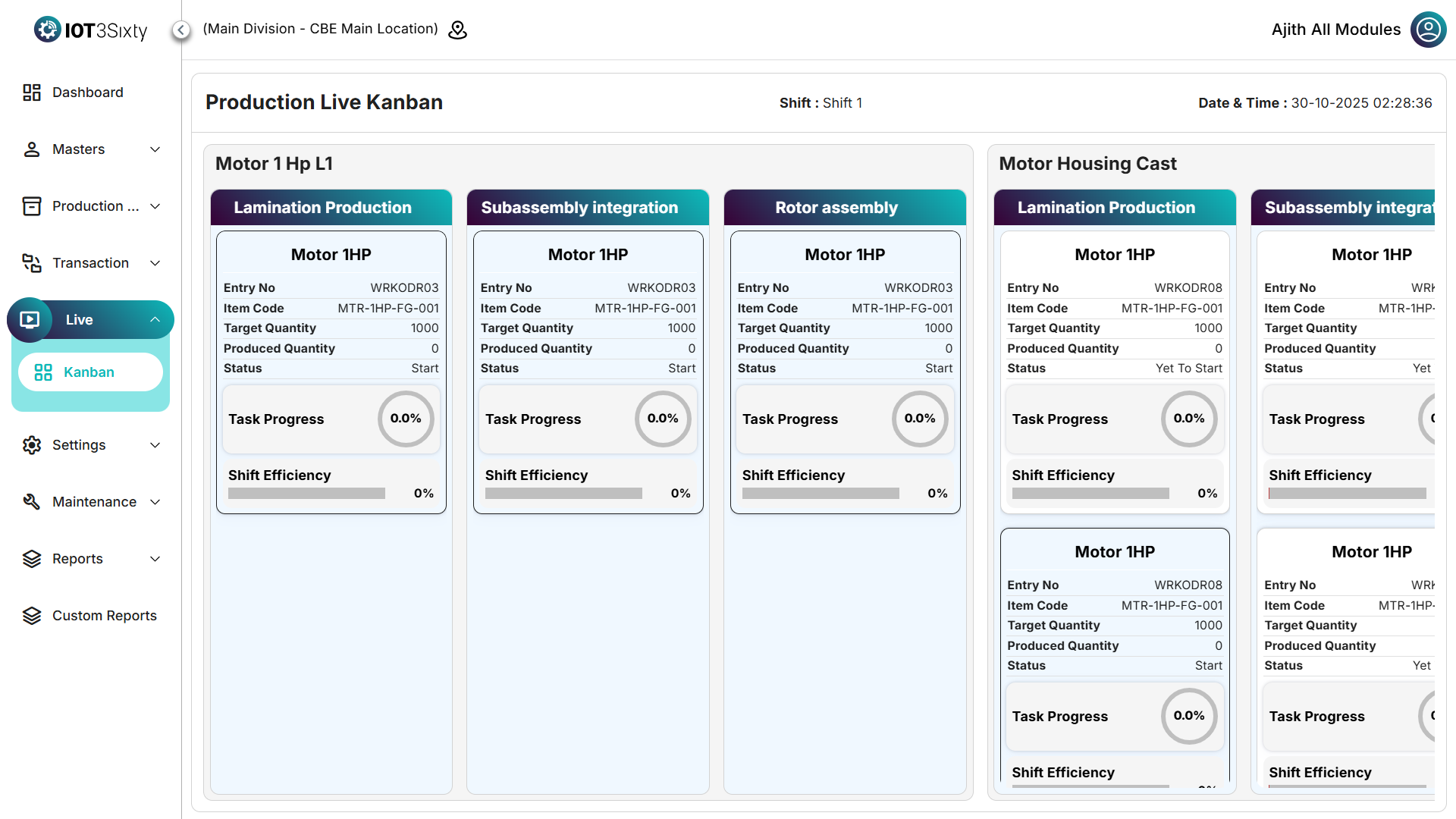Click the Custom Reports layers icon
This screenshot has width=1456, height=819.
(31, 616)
